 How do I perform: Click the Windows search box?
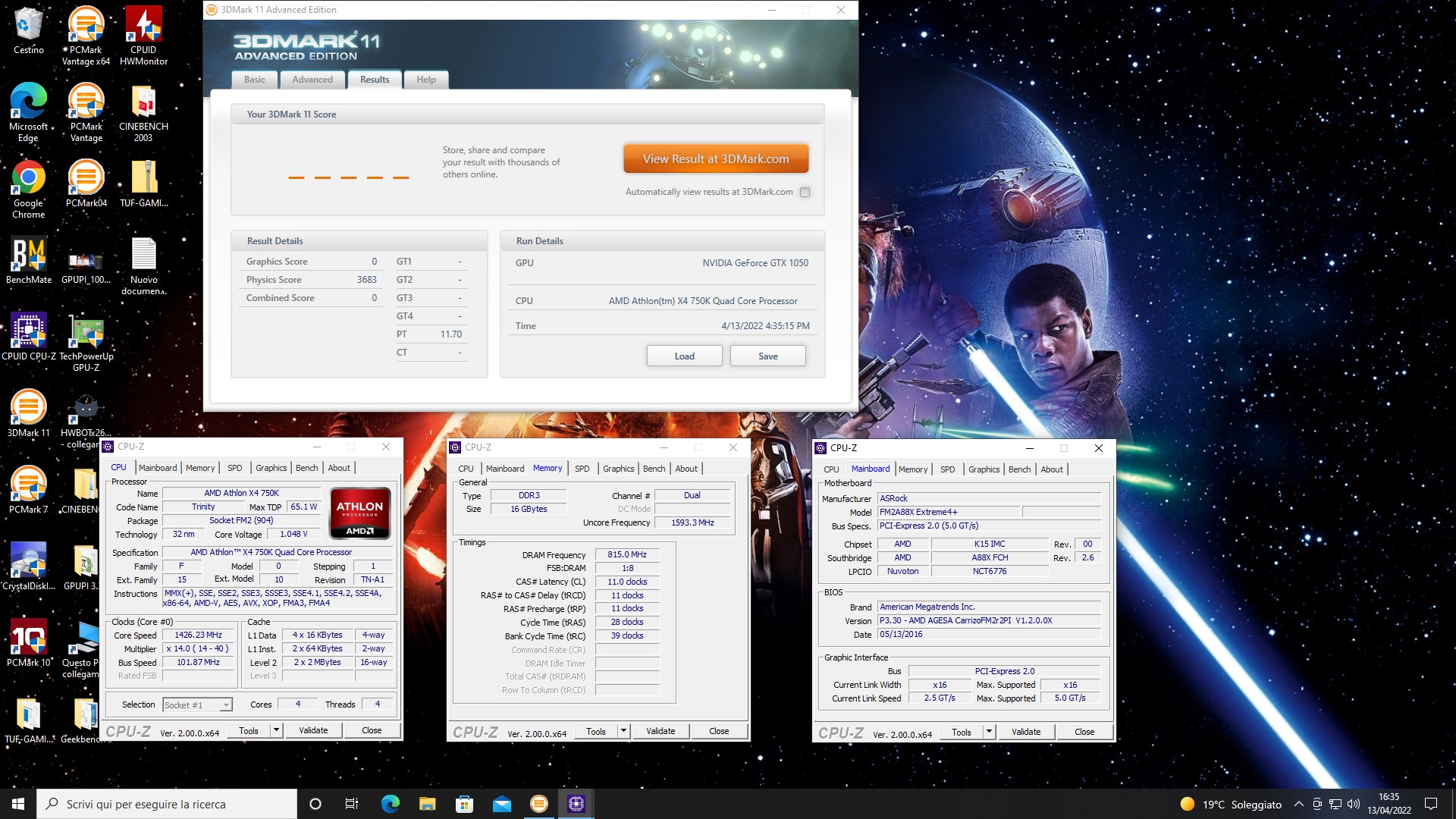167,804
